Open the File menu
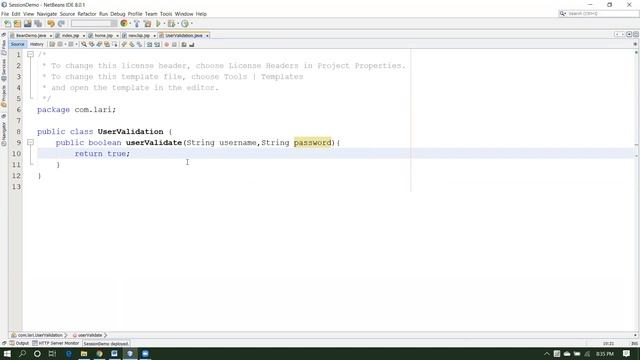Image resolution: width=640 pixels, height=360 pixels. (x=5, y=14)
